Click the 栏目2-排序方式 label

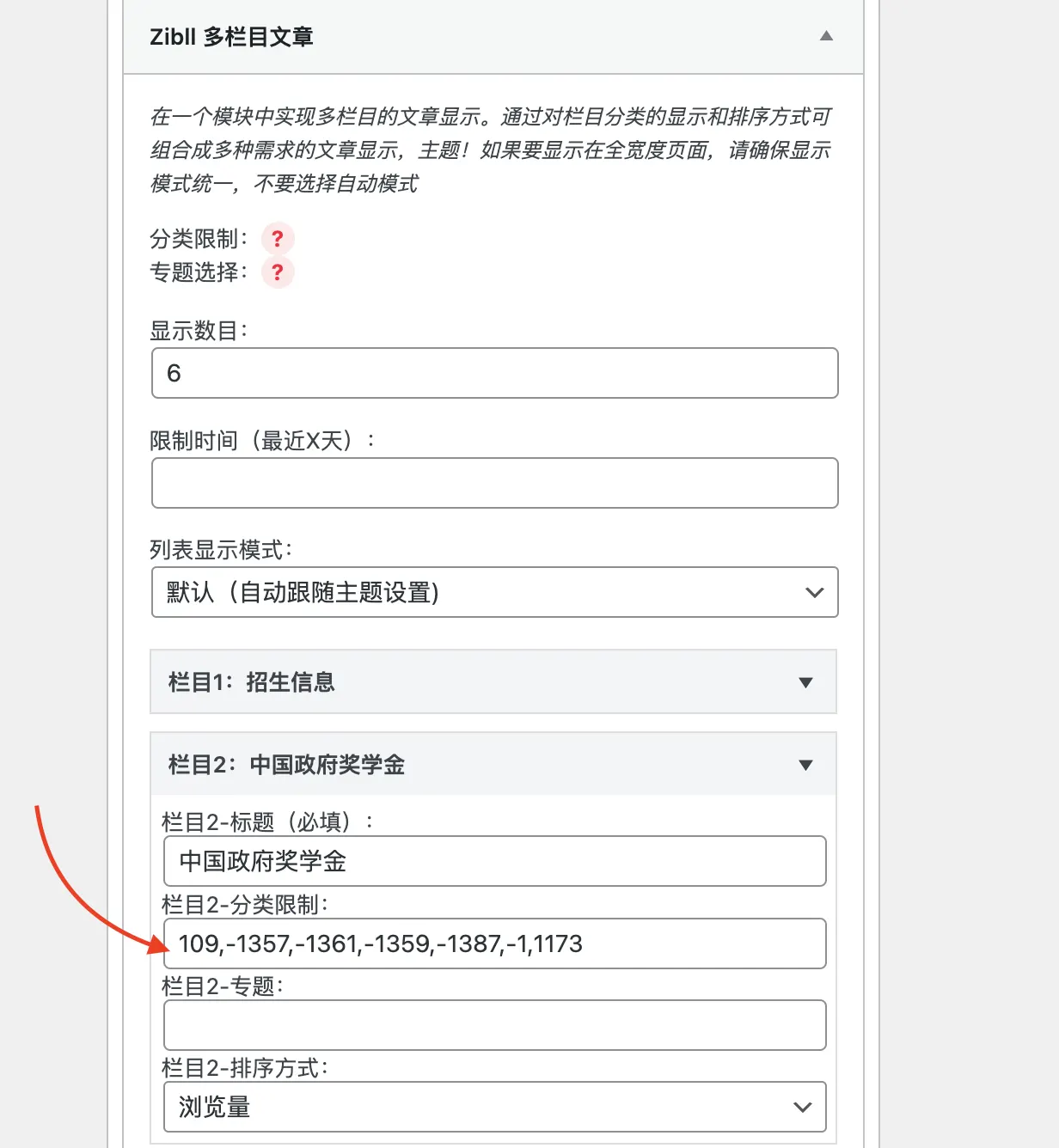pyautogui.click(x=245, y=1068)
